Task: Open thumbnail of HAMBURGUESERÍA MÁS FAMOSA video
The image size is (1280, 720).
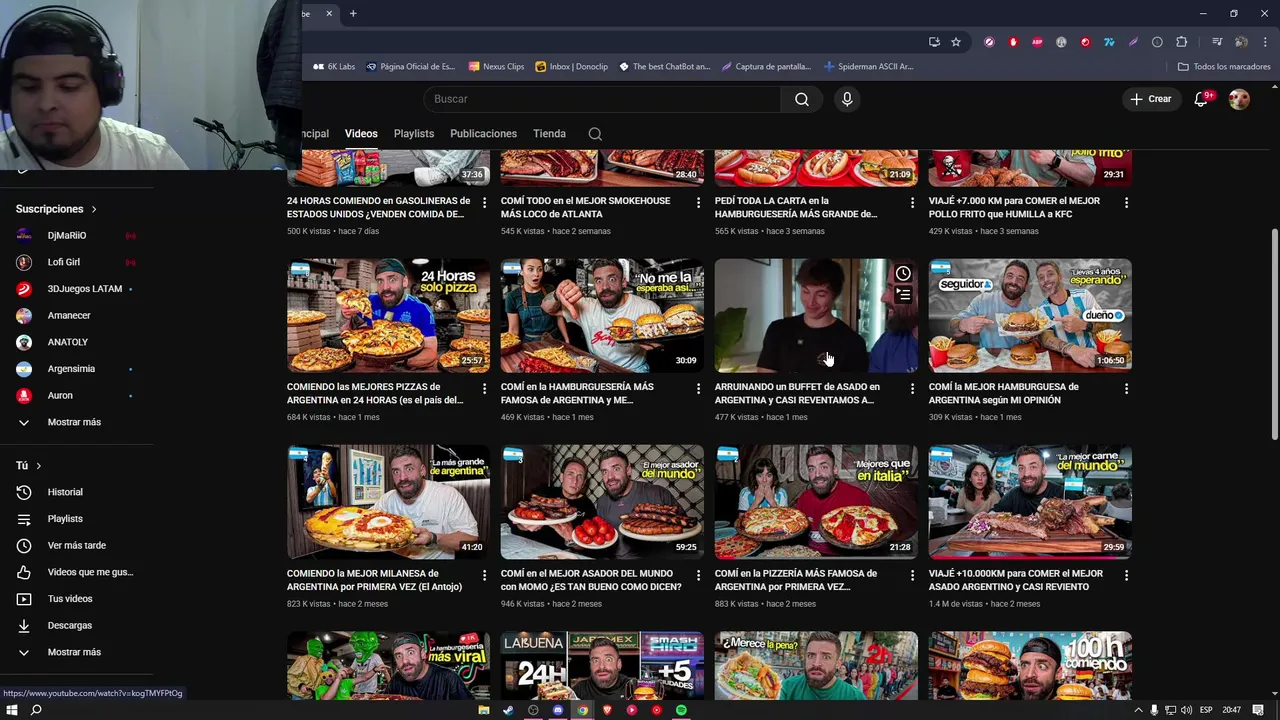Action: click(602, 316)
